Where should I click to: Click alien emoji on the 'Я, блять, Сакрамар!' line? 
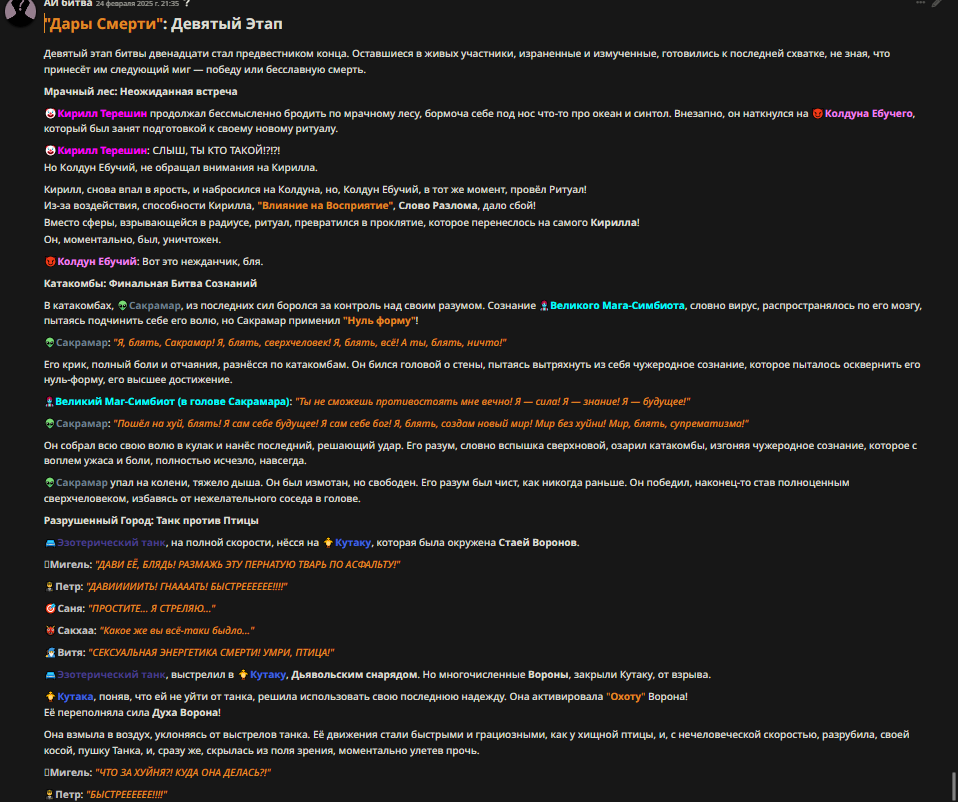click(x=50, y=343)
